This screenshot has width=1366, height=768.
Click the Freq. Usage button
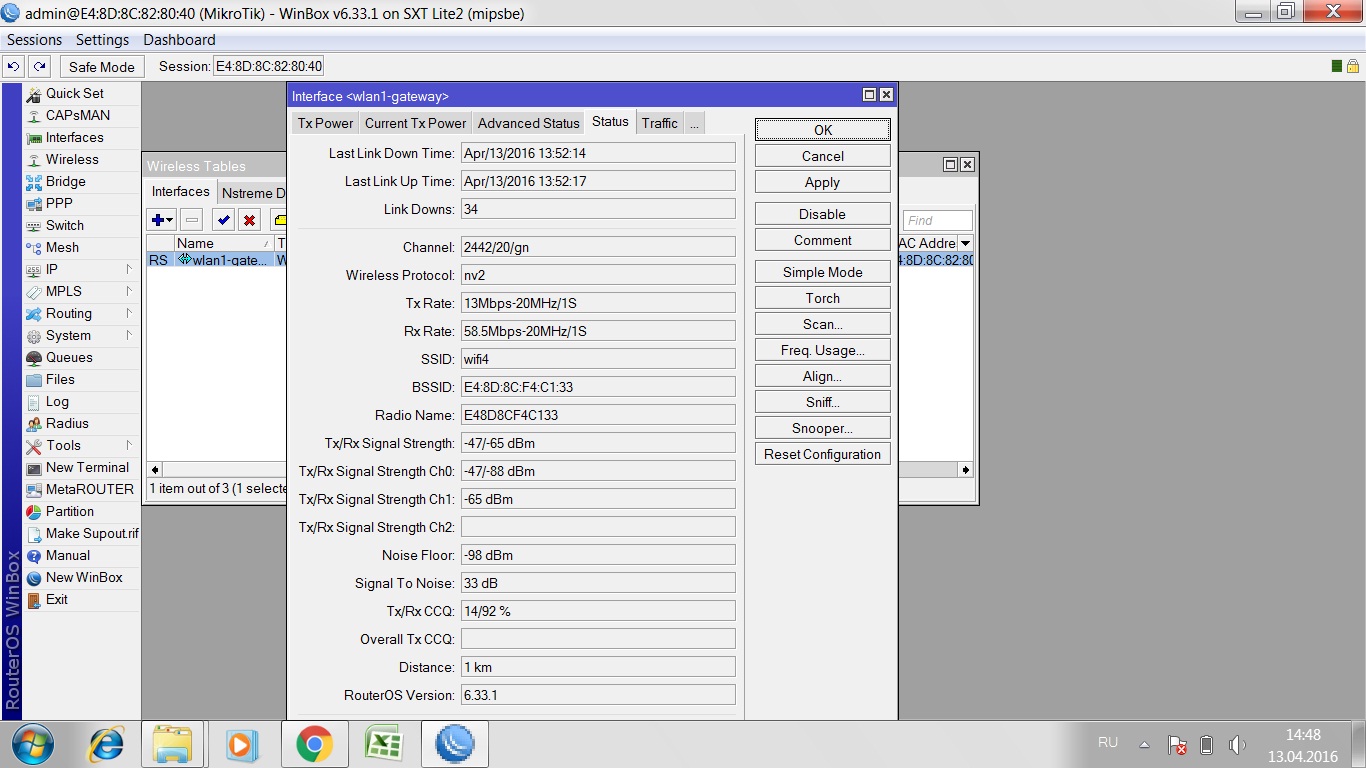tap(822, 350)
